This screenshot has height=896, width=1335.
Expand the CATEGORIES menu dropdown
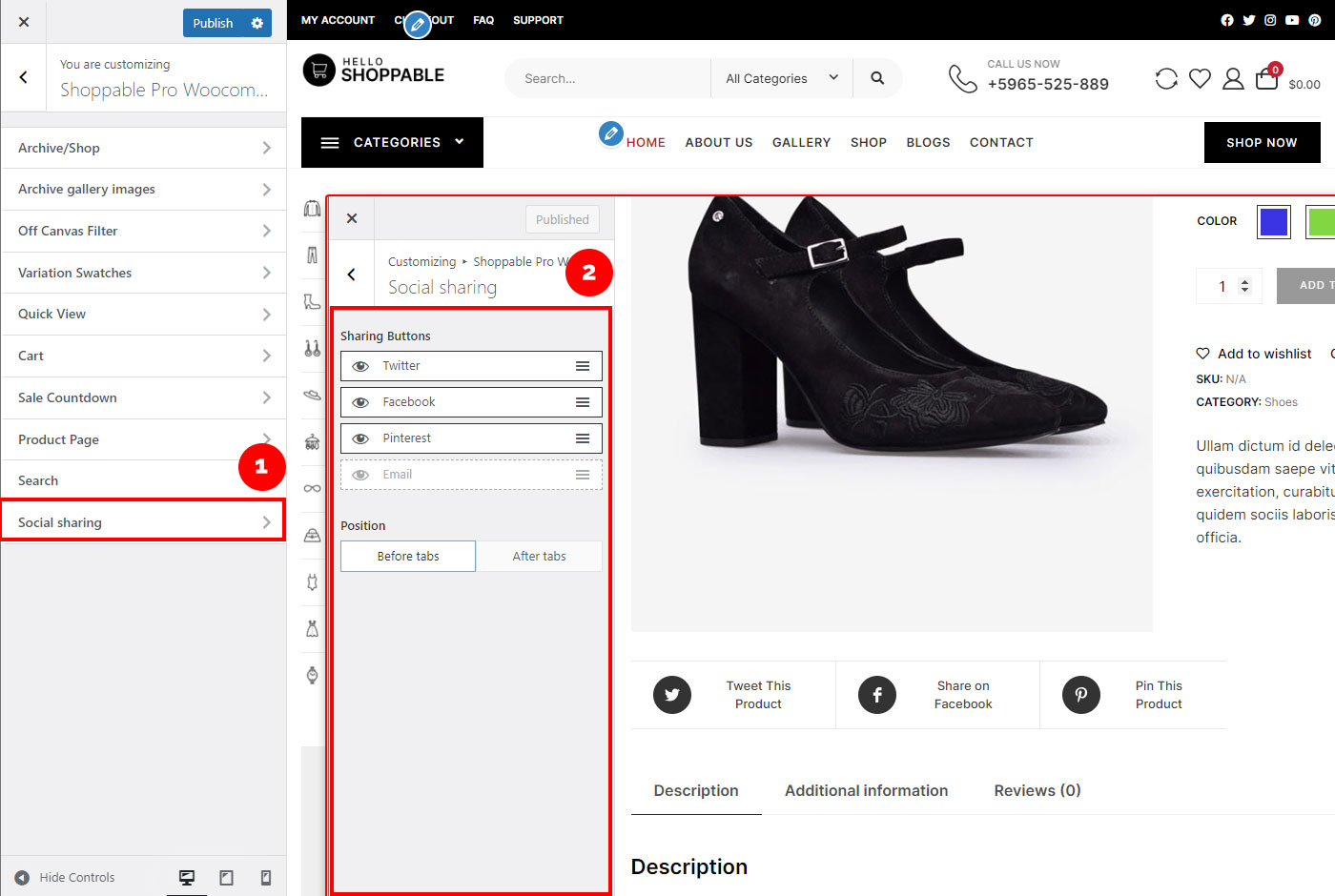tap(392, 142)
